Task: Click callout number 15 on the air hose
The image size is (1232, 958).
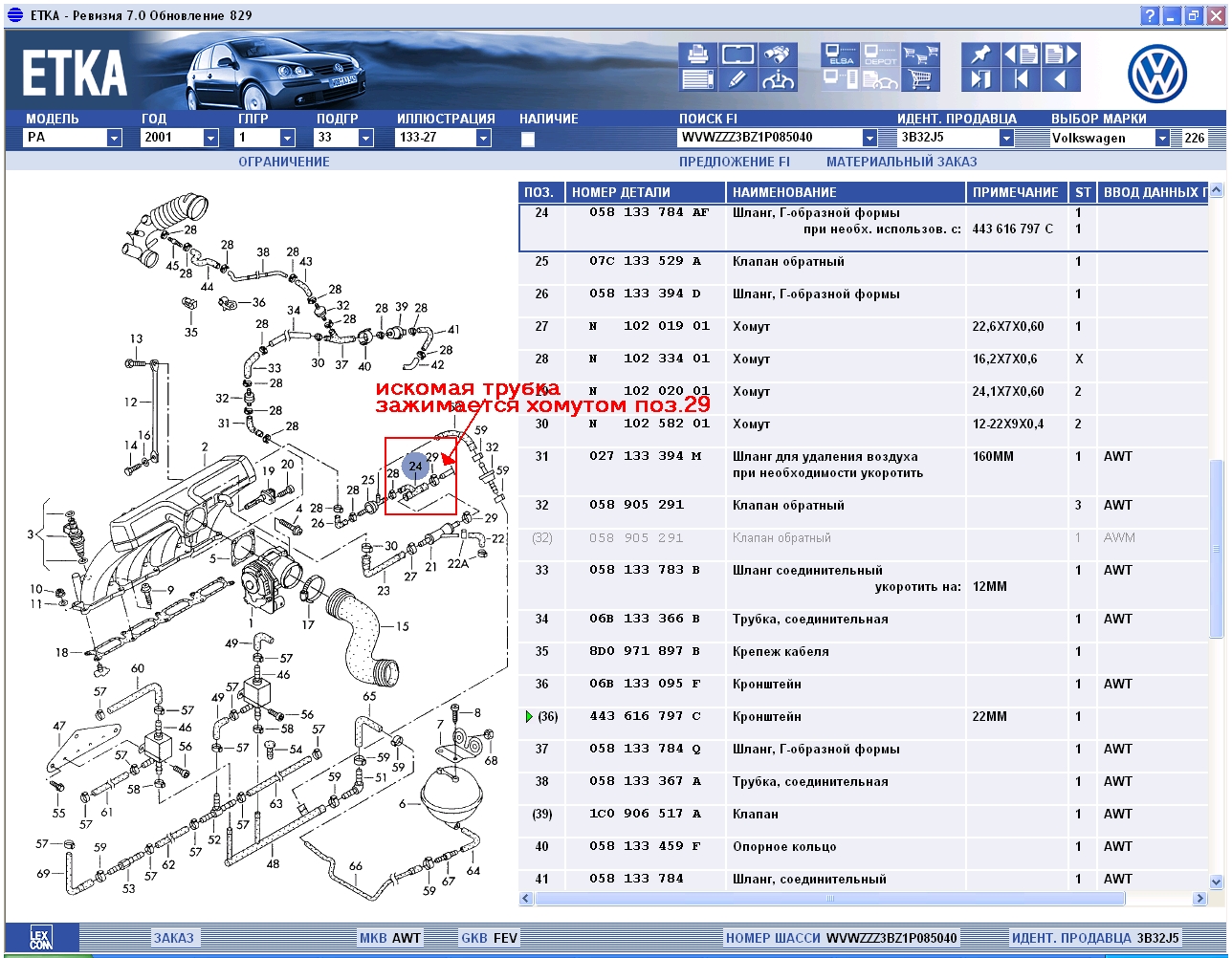Action: pos(402,626)
